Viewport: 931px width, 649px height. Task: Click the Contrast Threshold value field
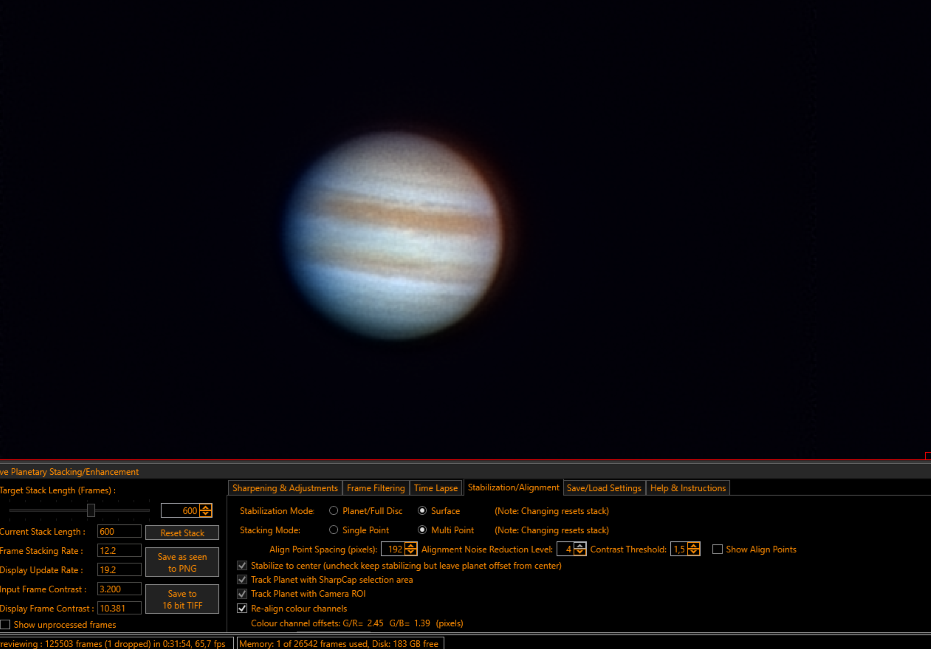point(679,549)
